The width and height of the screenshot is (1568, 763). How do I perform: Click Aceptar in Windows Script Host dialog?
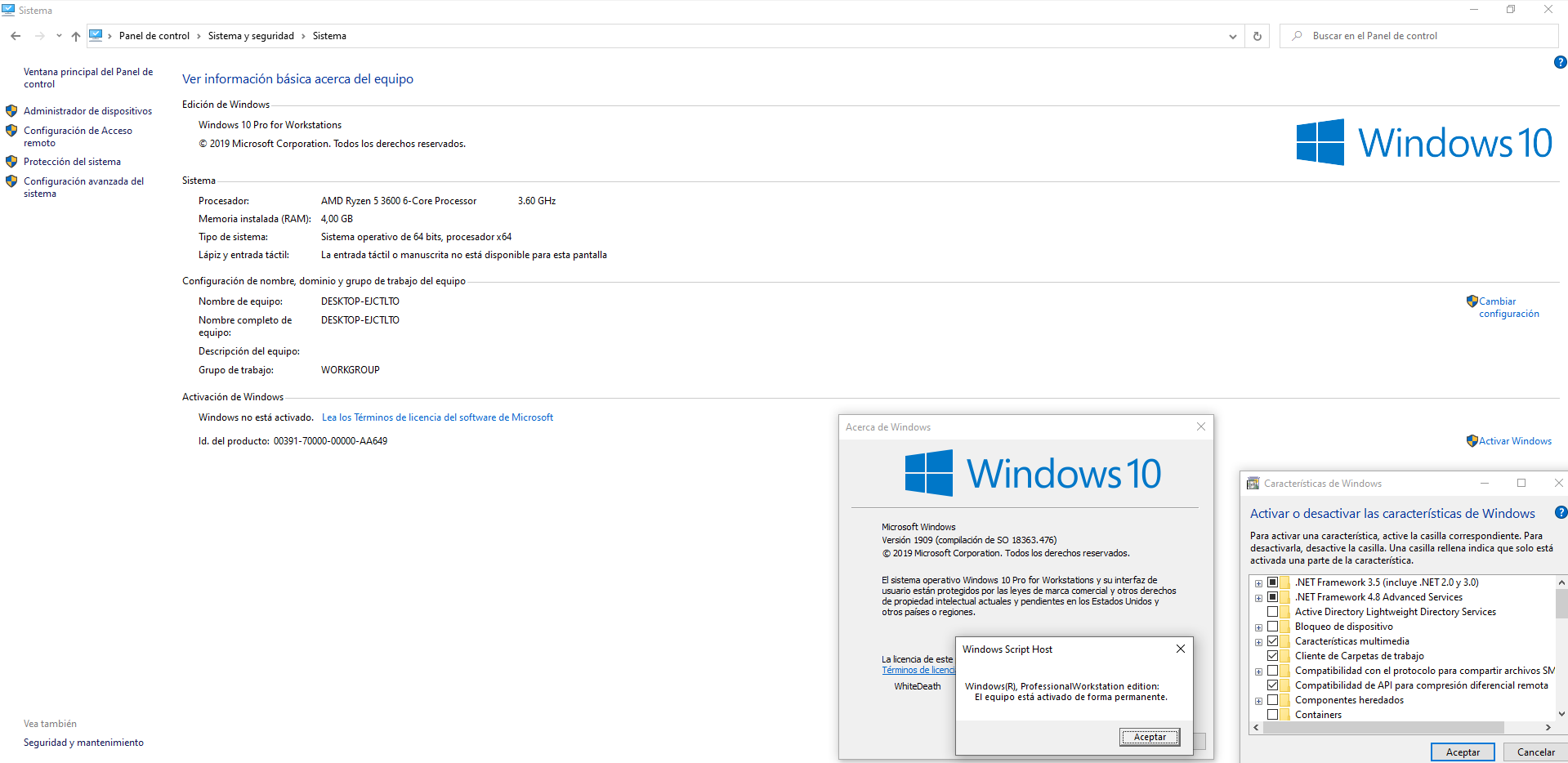point(1150,737)
